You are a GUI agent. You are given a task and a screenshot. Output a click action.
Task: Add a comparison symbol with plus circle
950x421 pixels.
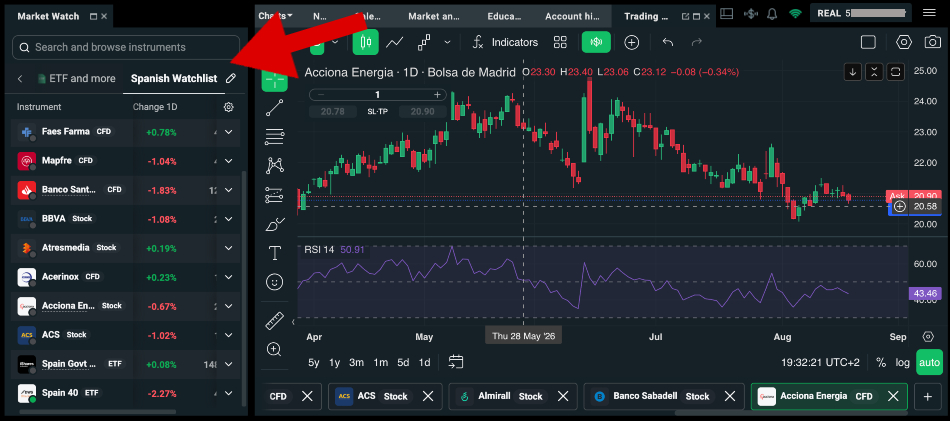pyautogui.click(x=632, y=42)
